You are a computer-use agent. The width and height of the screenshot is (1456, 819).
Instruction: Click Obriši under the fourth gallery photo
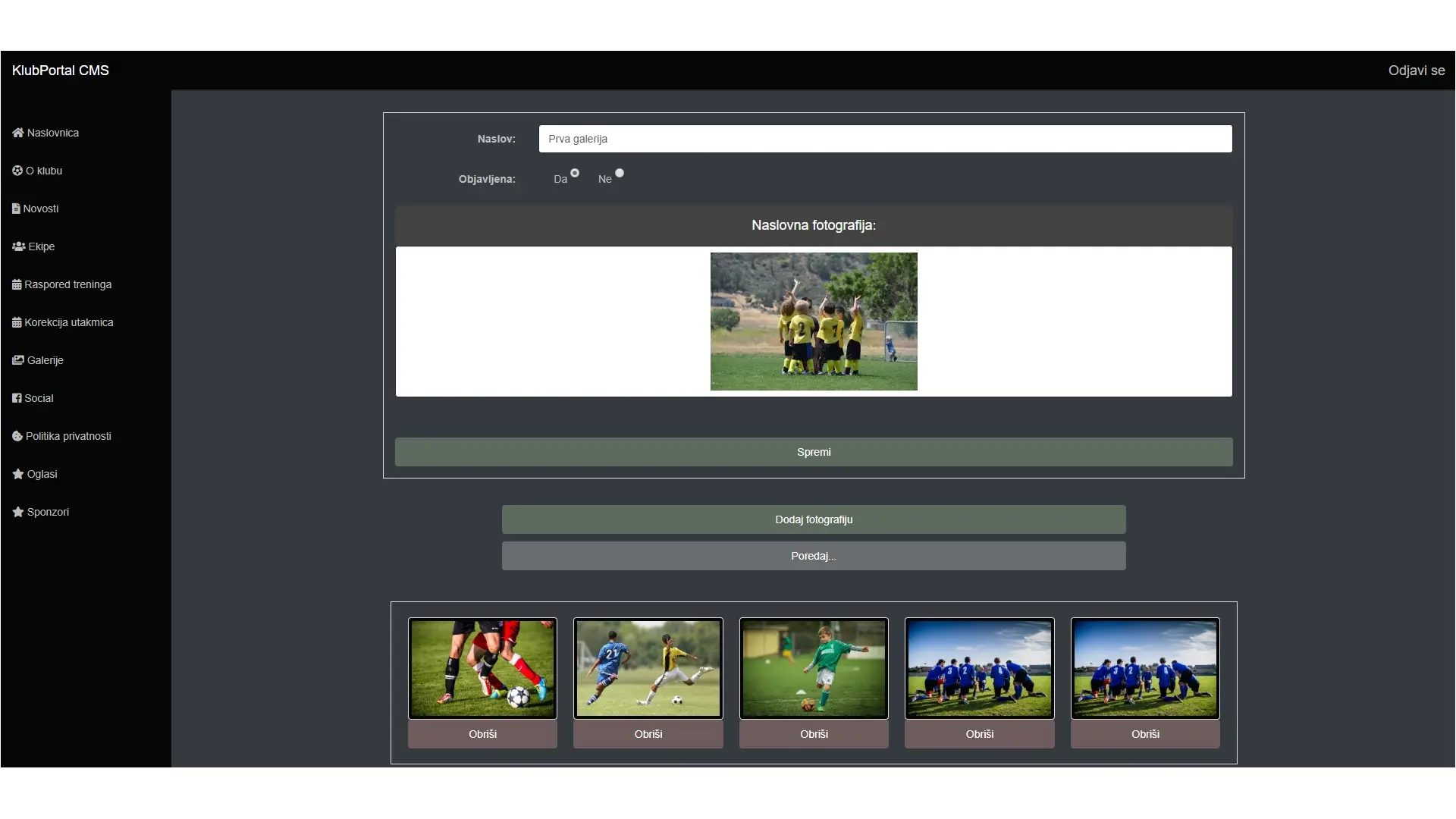(980, 734)
